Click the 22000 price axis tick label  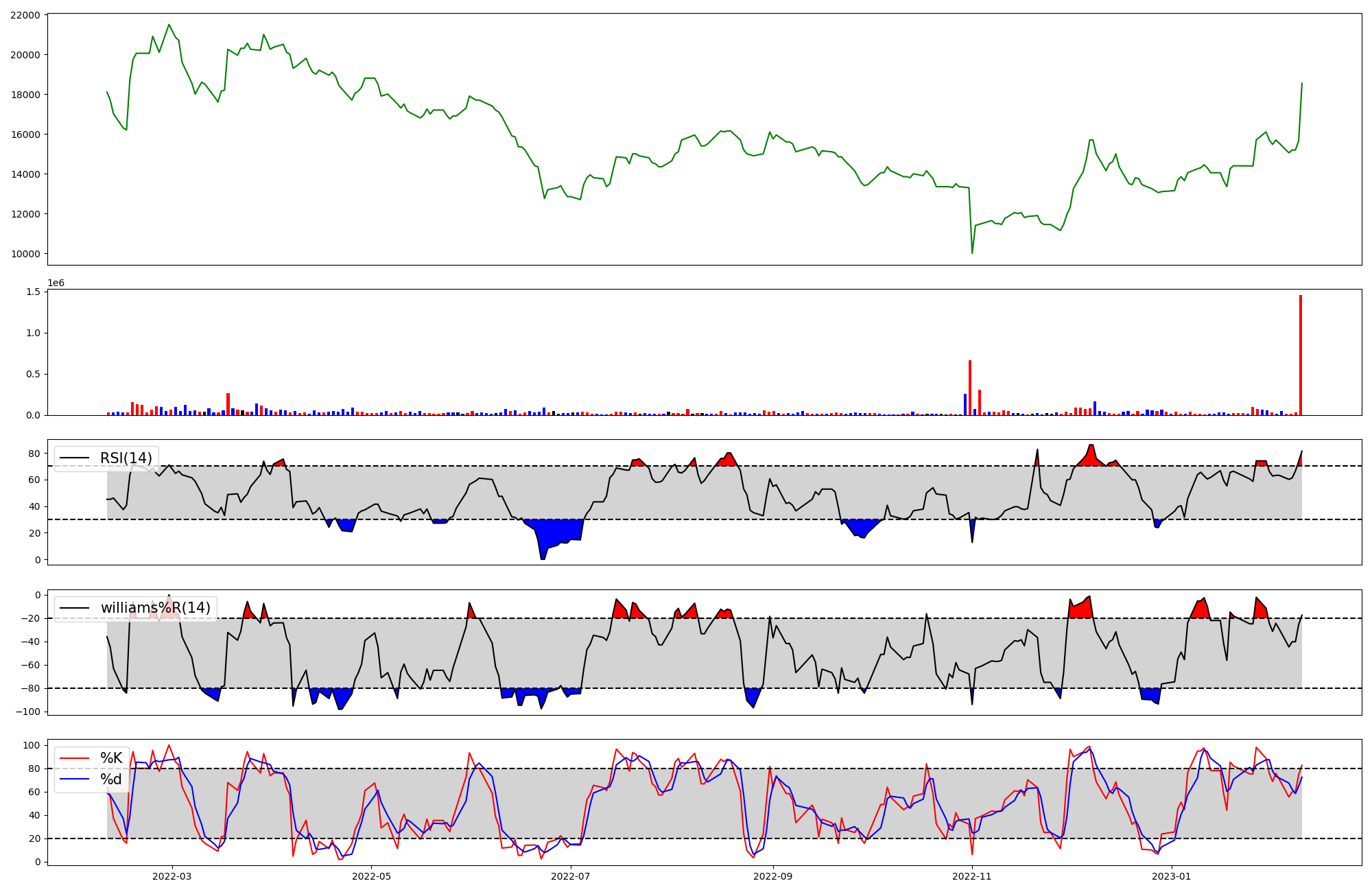click(x=25, y=15)
